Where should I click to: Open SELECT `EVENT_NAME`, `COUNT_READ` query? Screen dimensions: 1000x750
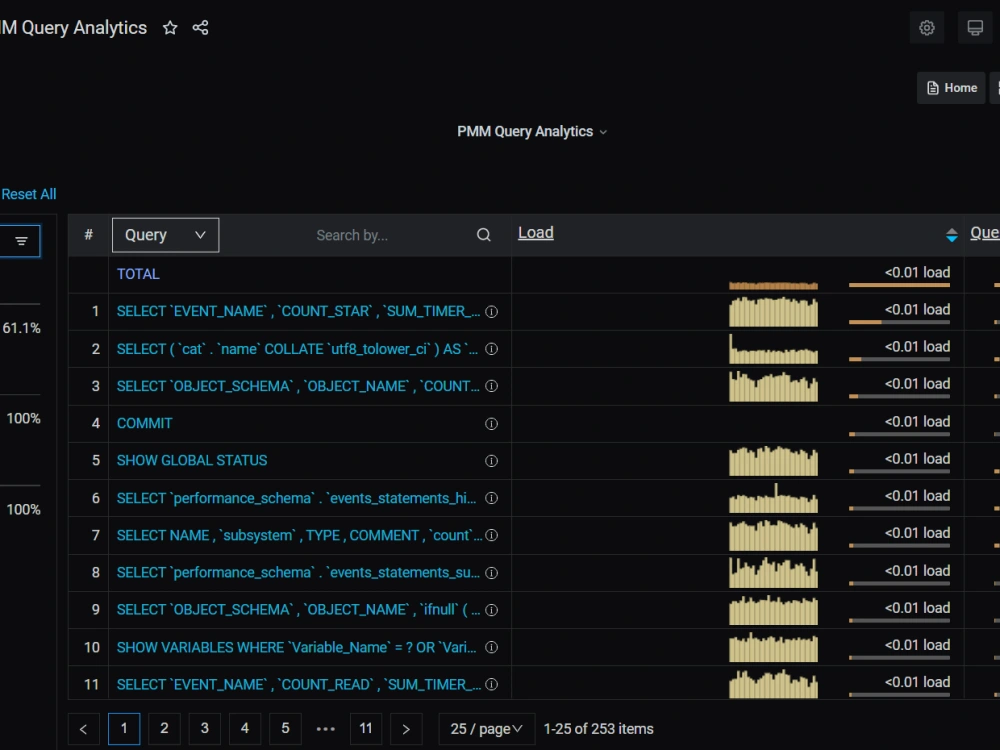(x=298, y=684)
